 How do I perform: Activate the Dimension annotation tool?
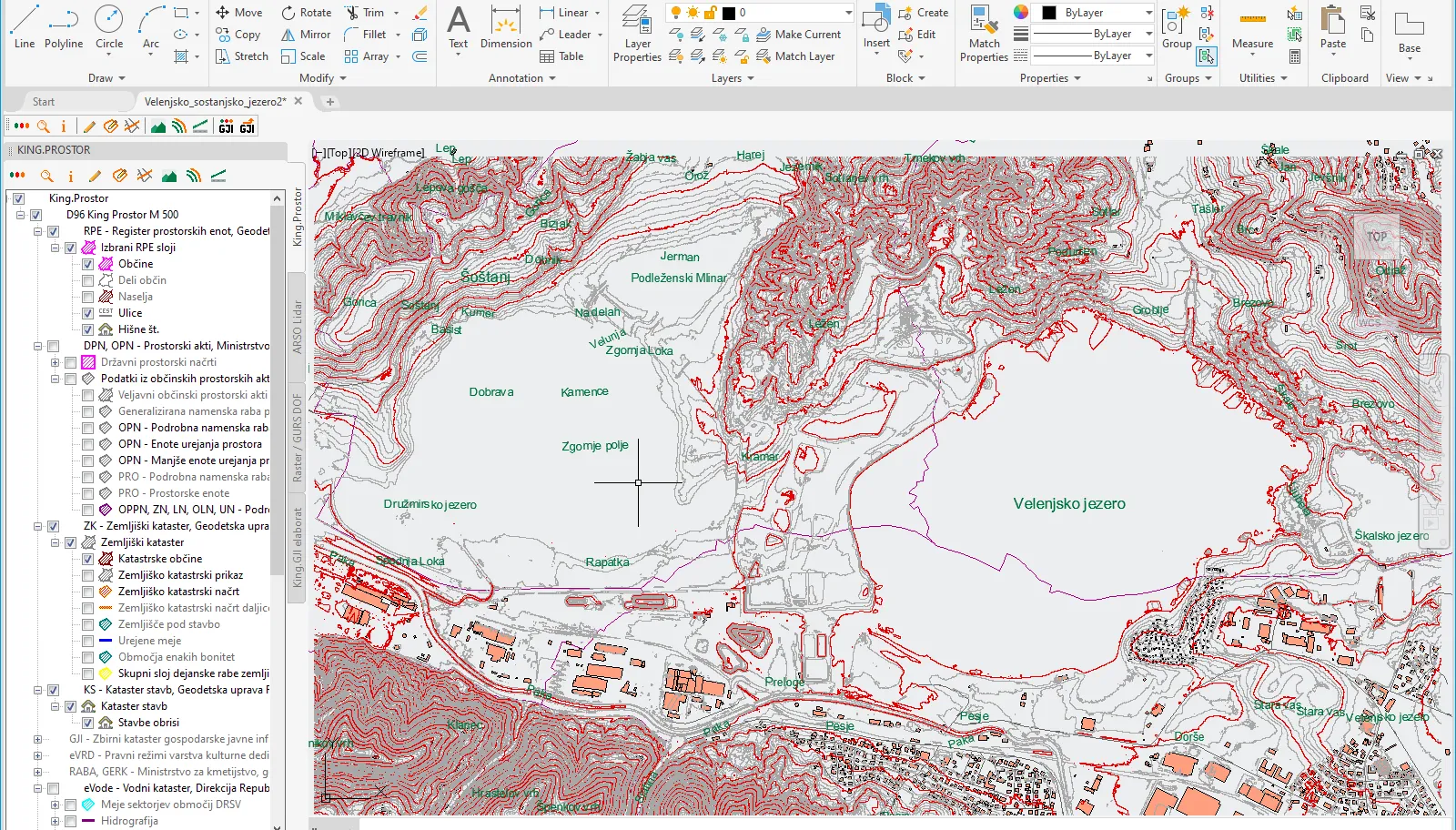pos(506,27)
